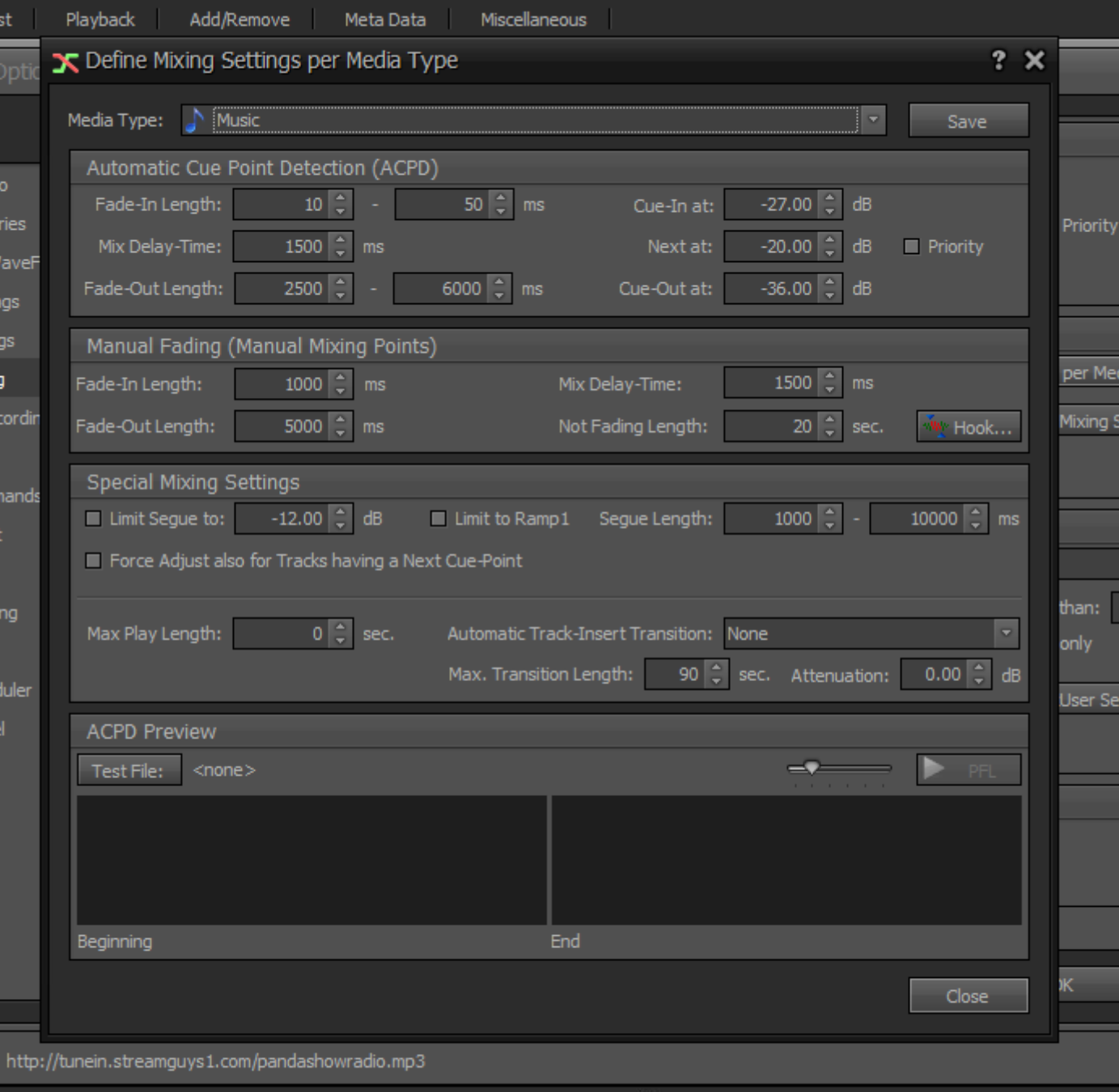Viewport: 1119px width, 1092px height.
Task: Click the <none> test file name
Action: point(224,770)
